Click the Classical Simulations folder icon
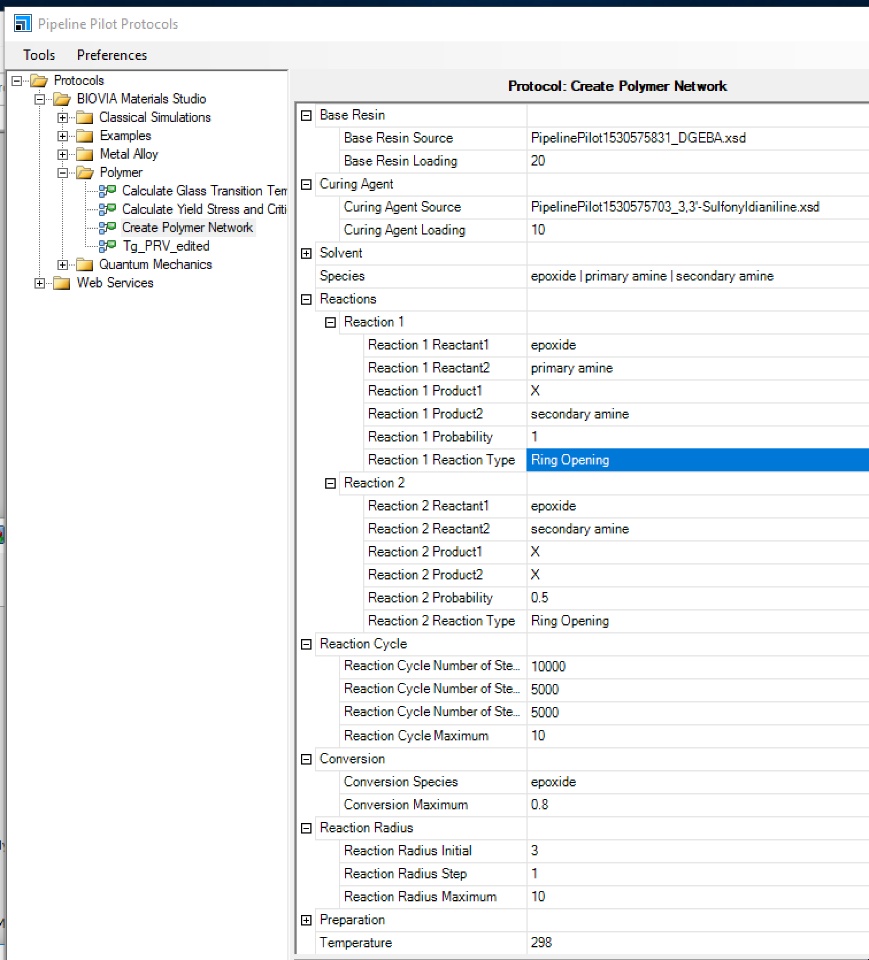Image resolution: width=869 pixels, height=960 pixels. (x=85, y=118)
